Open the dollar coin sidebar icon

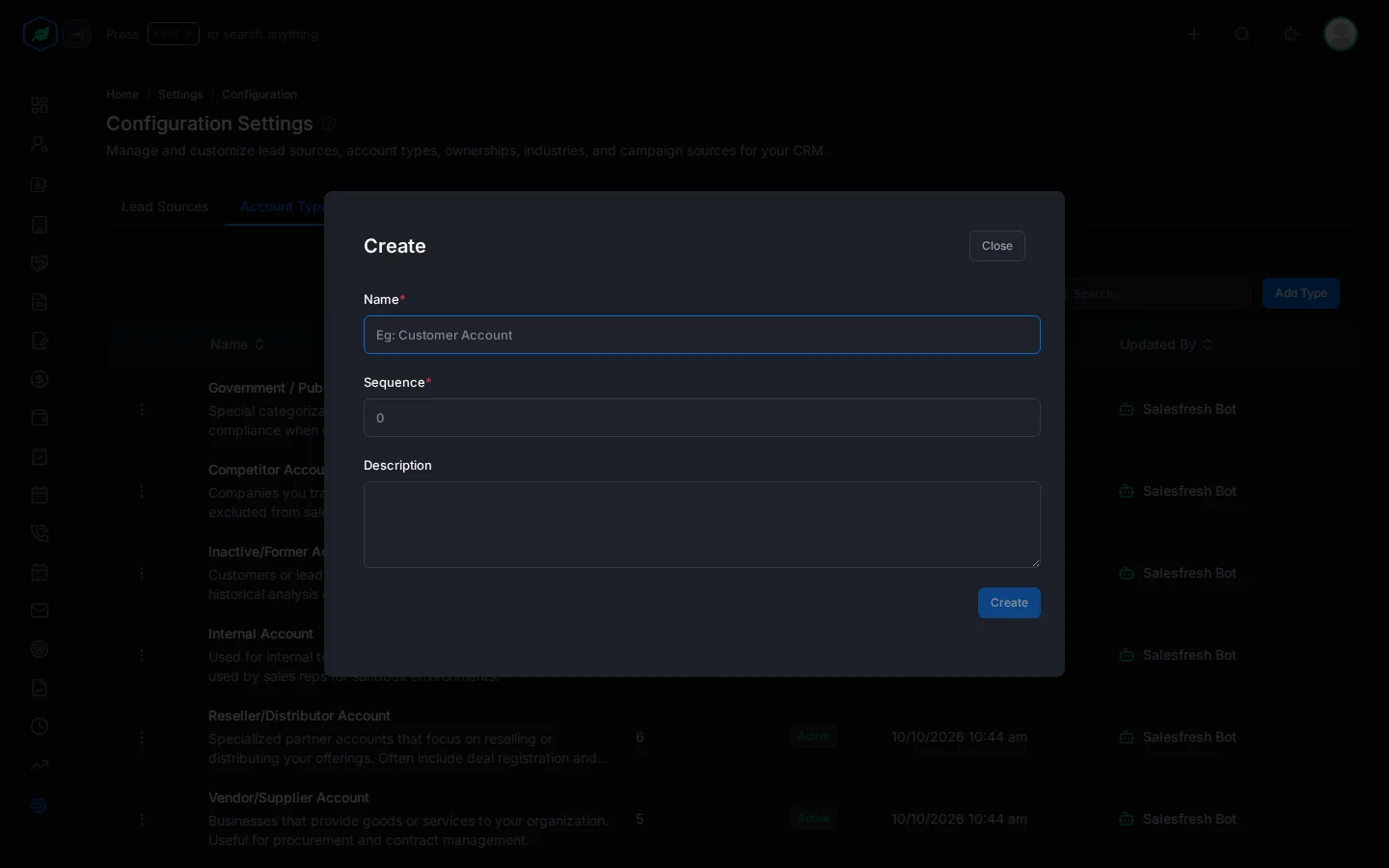(x=40, y=379)
